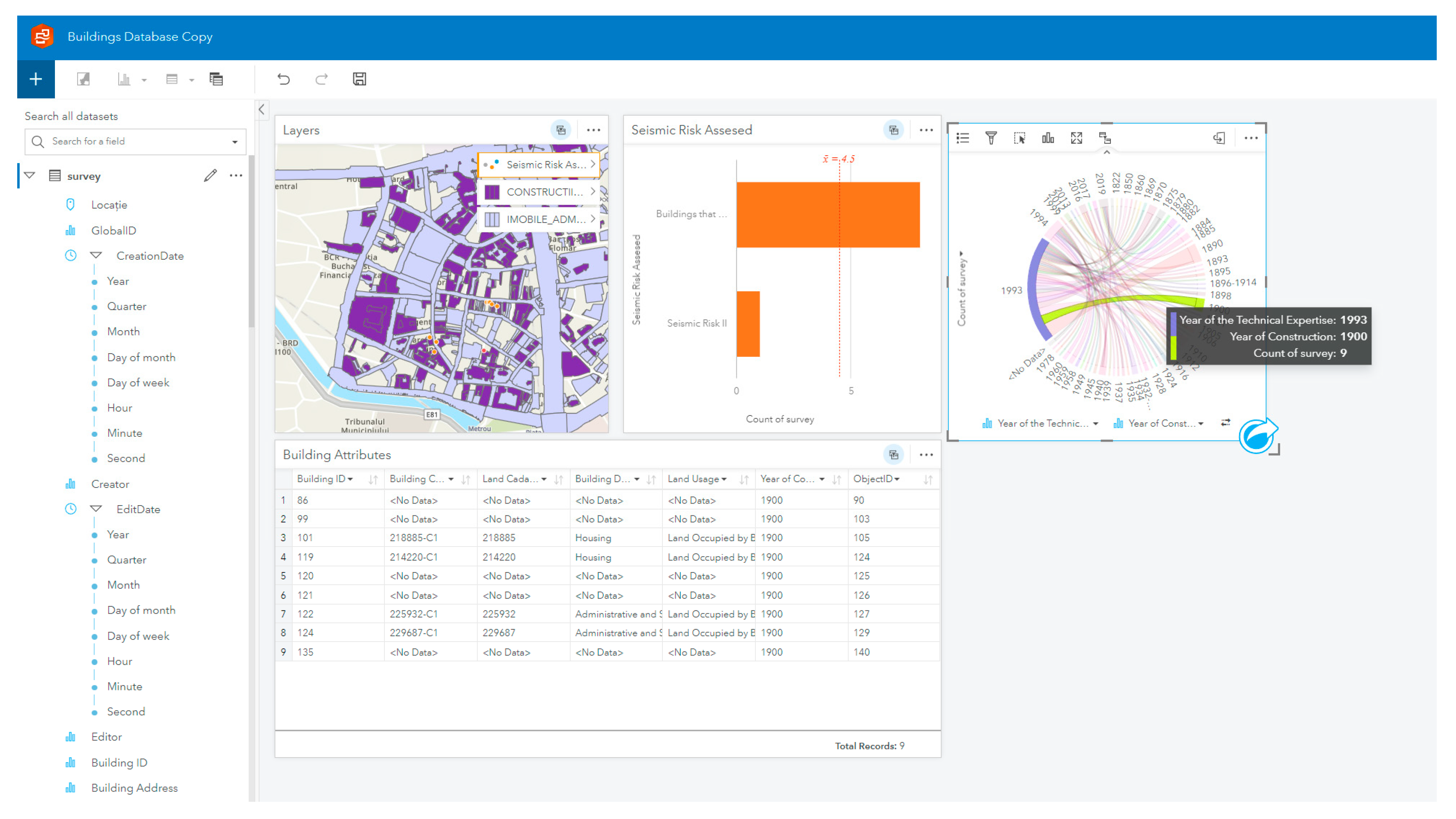Open the chord card Legend

(x=962, y=138)
